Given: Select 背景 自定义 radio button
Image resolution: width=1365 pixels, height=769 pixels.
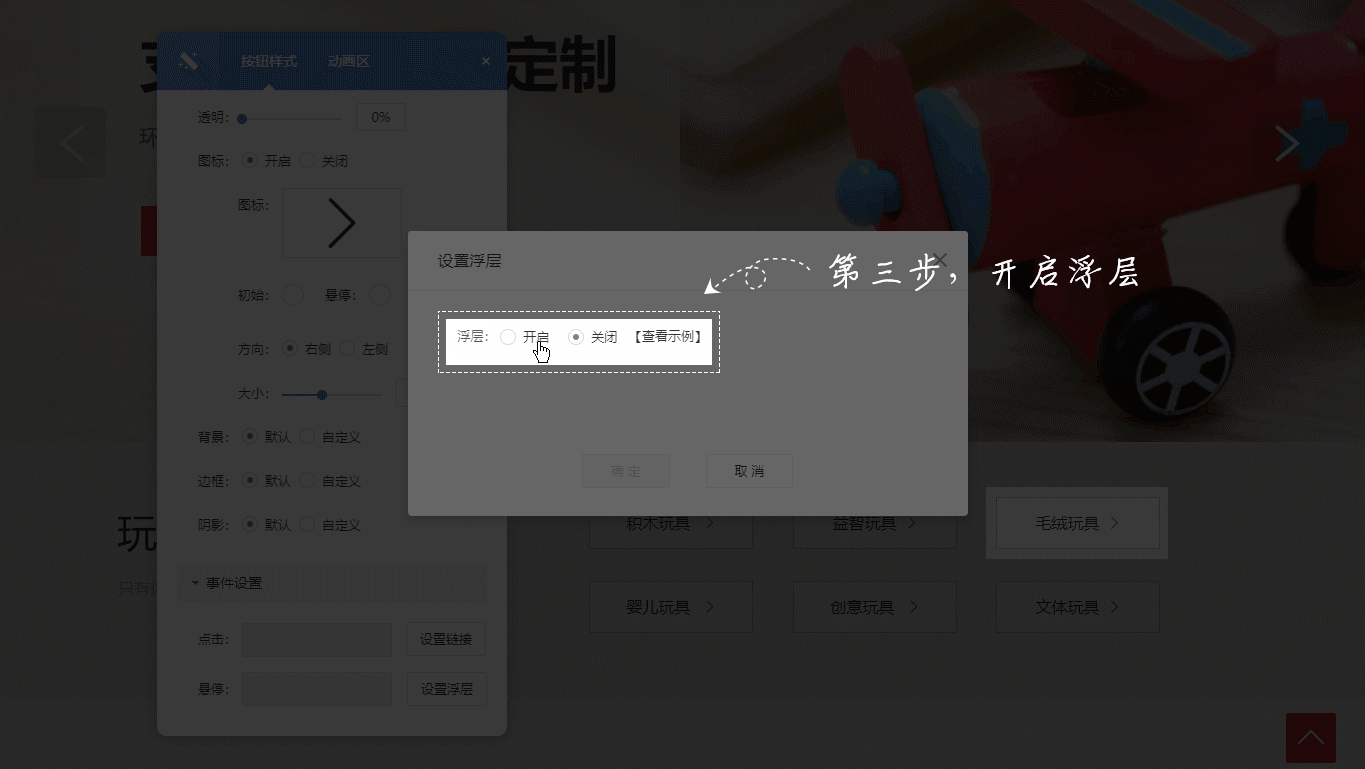Looking at the screenshot, I should coord(306,436).
